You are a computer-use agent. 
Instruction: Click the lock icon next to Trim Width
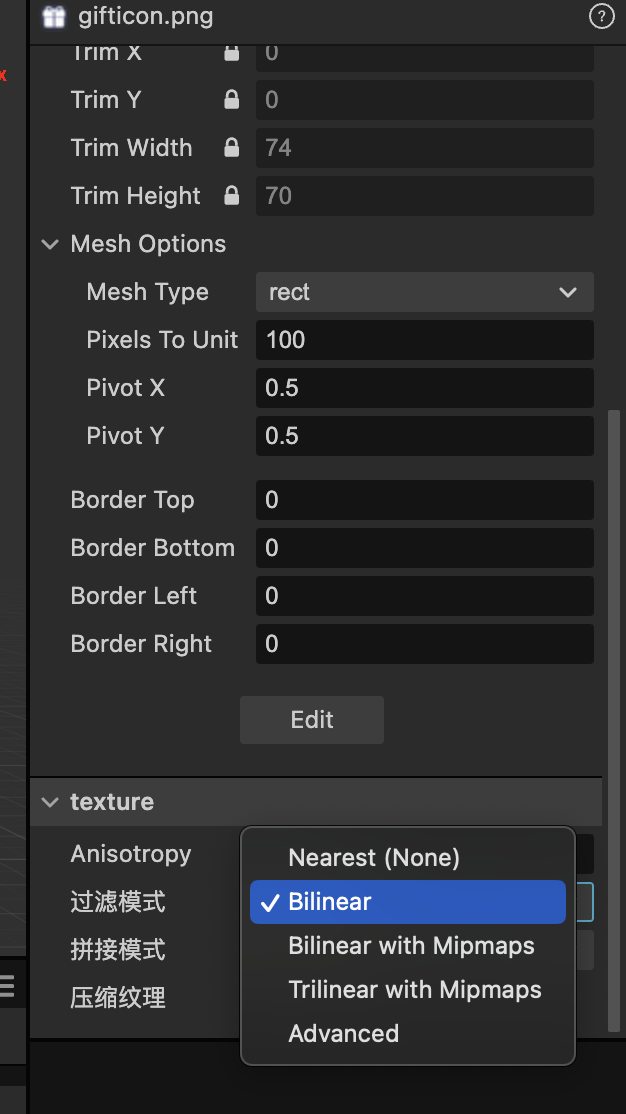pos(232,148)
